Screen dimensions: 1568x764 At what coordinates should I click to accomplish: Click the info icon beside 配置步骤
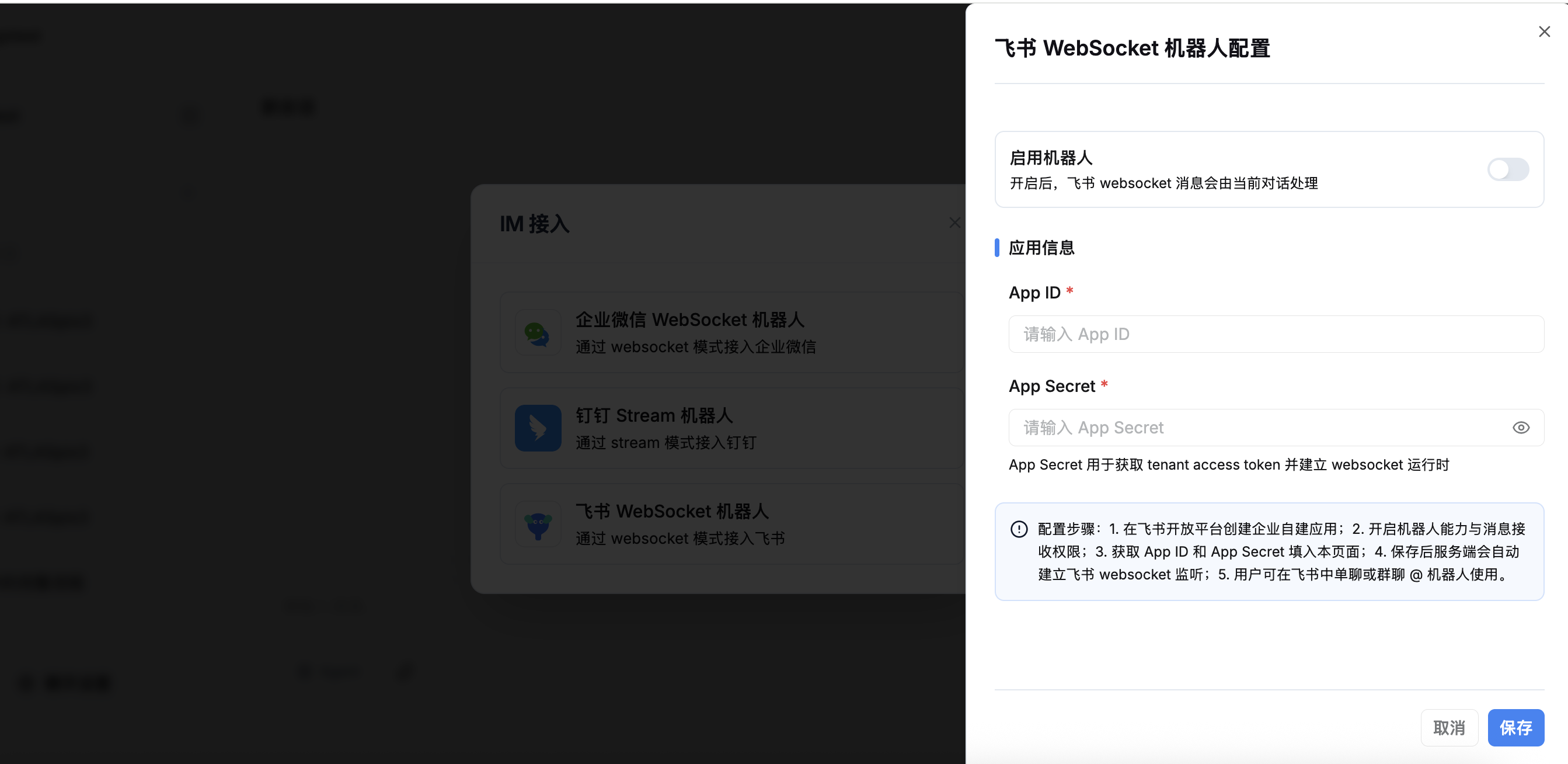pyautogui.click(x=1018, y=529)
